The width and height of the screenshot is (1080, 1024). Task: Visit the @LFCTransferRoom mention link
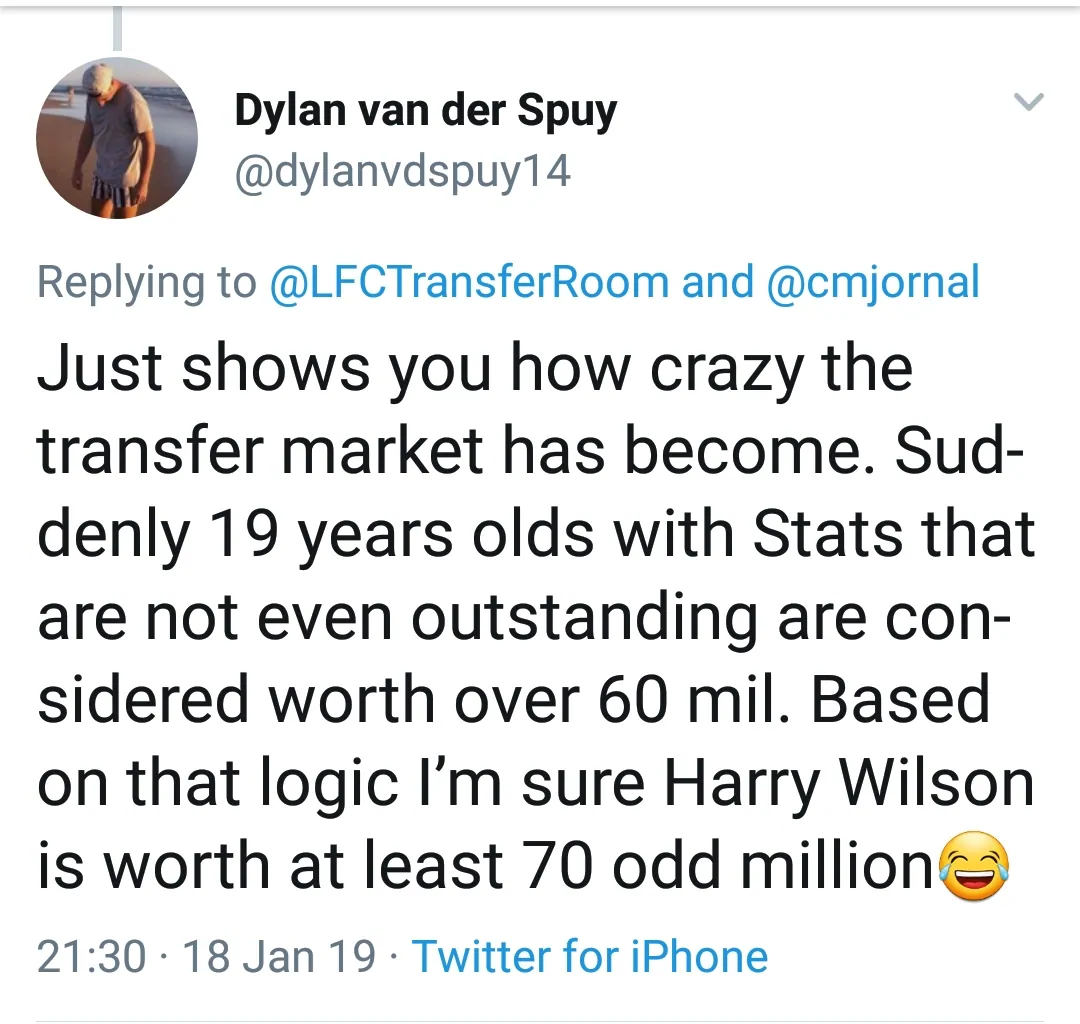pyautogui.click(x=469, y=282)
